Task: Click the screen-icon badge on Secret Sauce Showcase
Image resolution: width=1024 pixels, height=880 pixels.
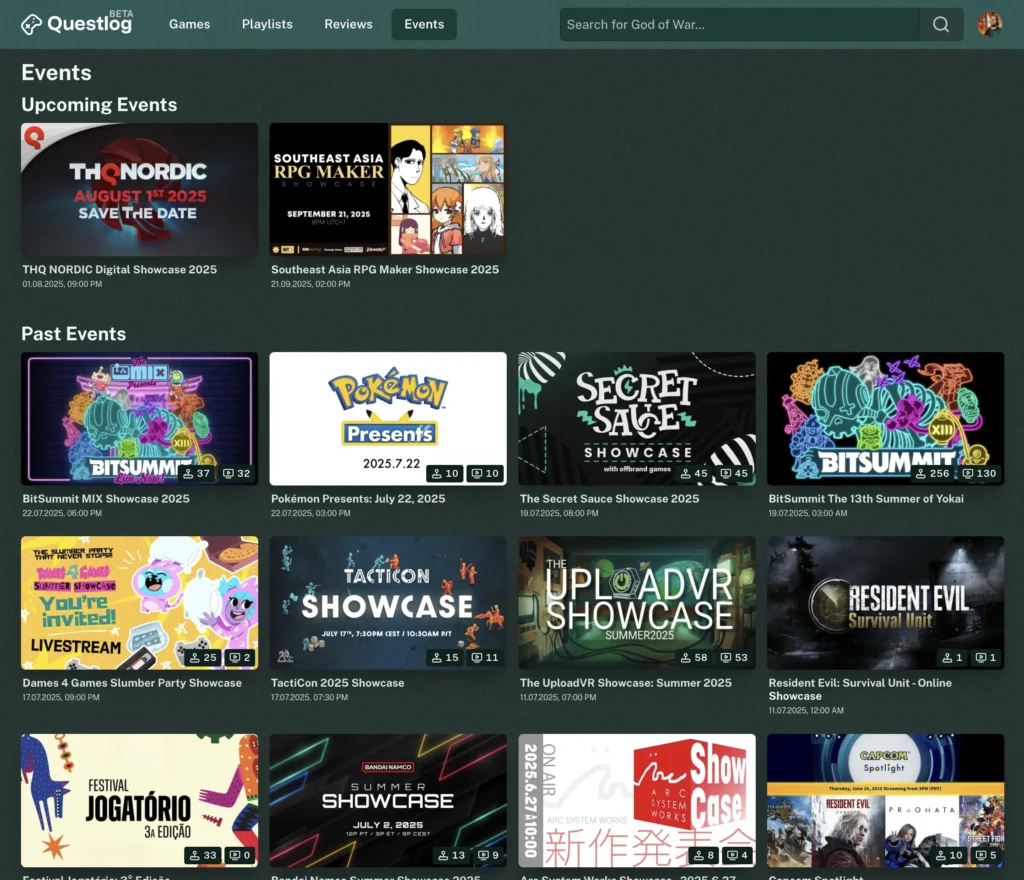Action: pos(734,473)
